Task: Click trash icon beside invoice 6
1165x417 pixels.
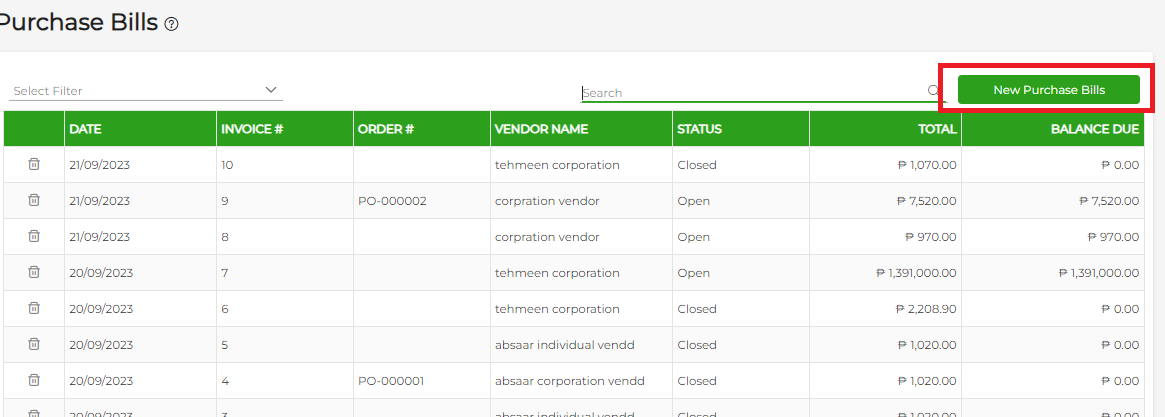Action: coord(34,308)
